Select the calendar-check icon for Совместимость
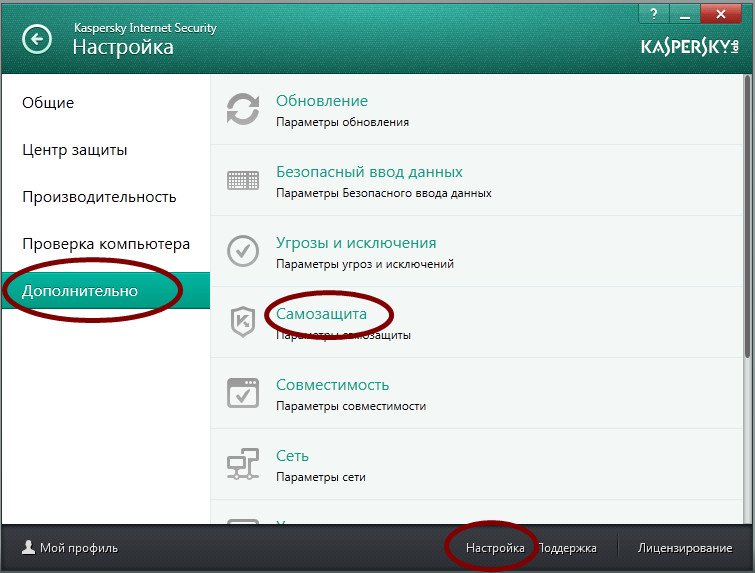The image size is (755, 573). pyautogui.click(x=243, y=393)
